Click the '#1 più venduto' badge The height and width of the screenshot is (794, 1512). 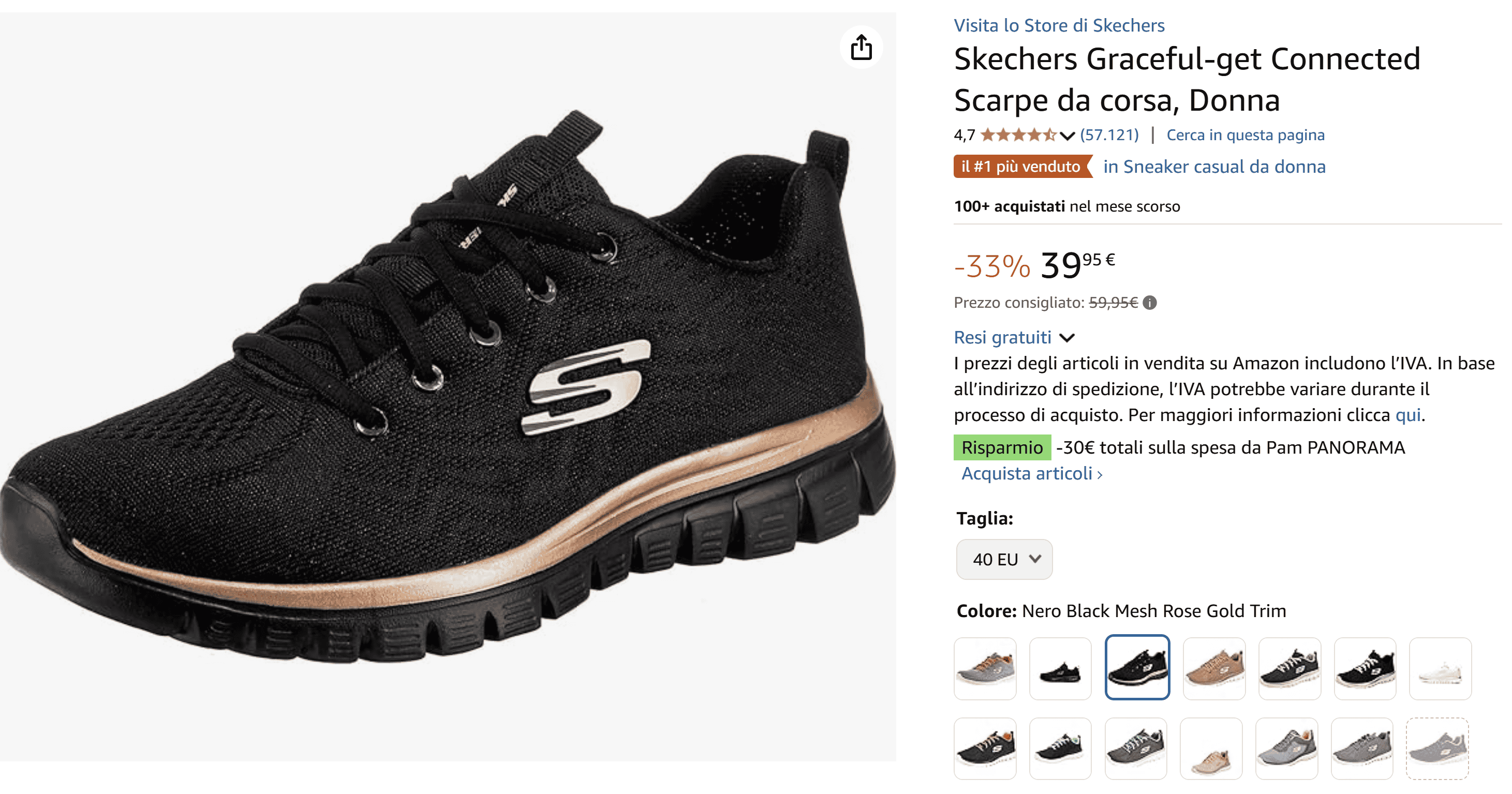(1021, 167)
